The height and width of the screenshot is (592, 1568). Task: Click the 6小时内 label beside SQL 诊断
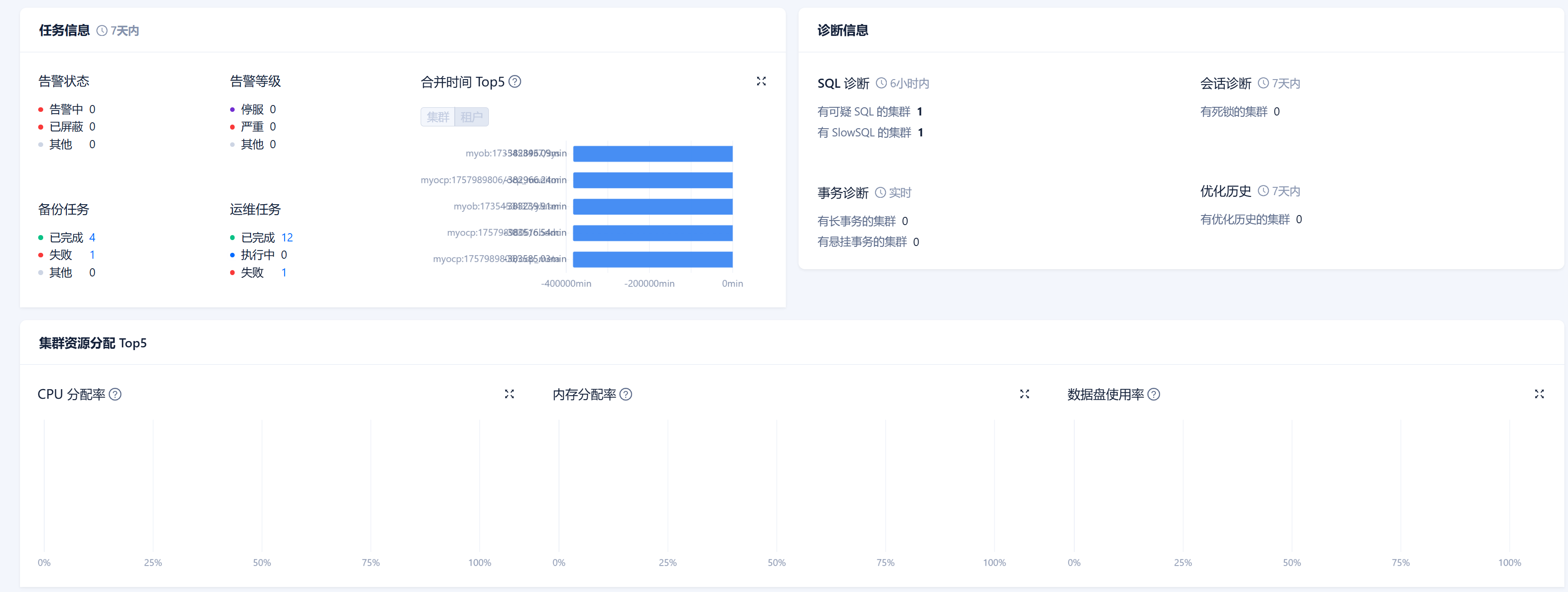910,83
